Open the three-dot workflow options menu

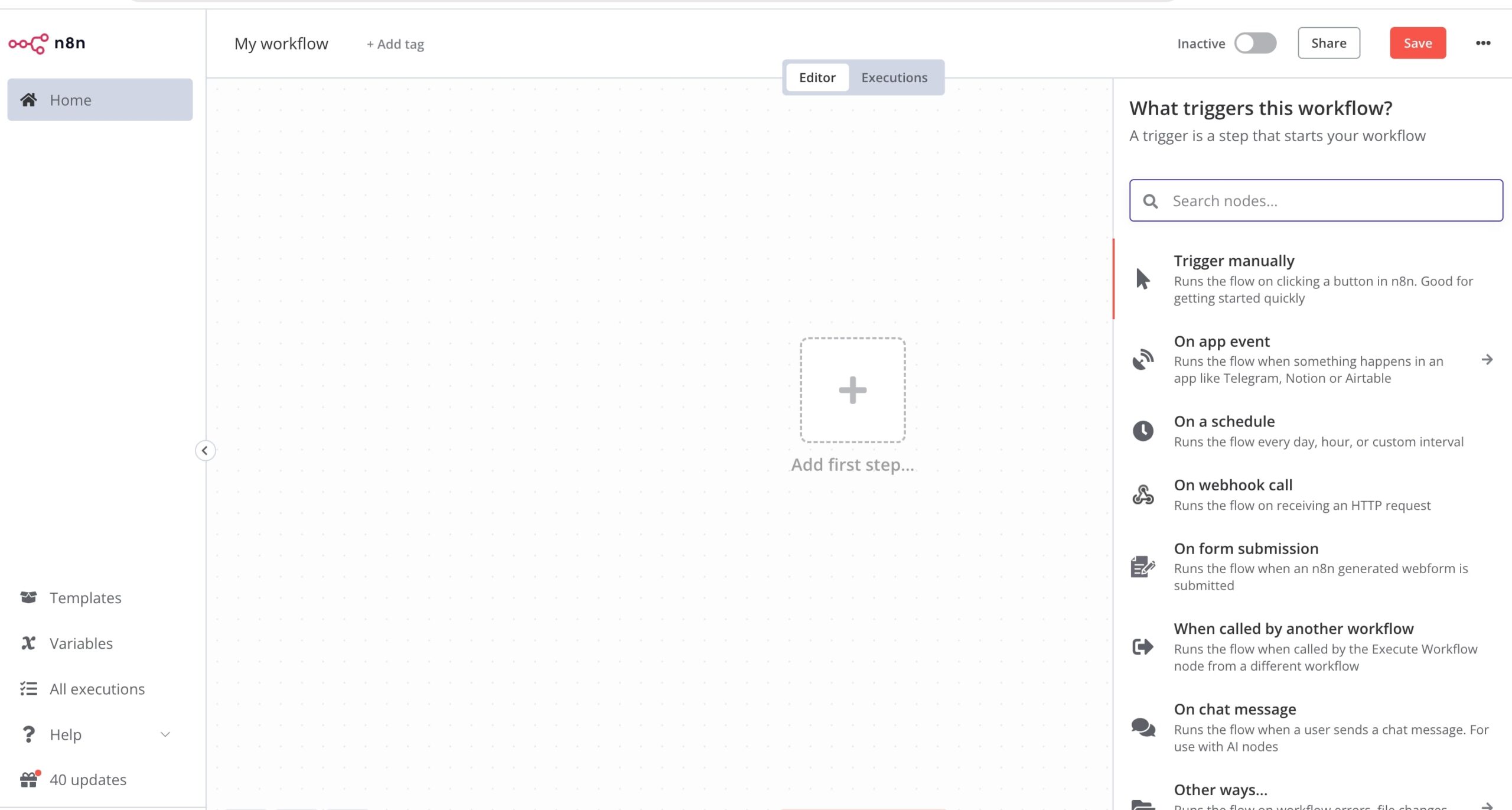[x=1483, y=43]
